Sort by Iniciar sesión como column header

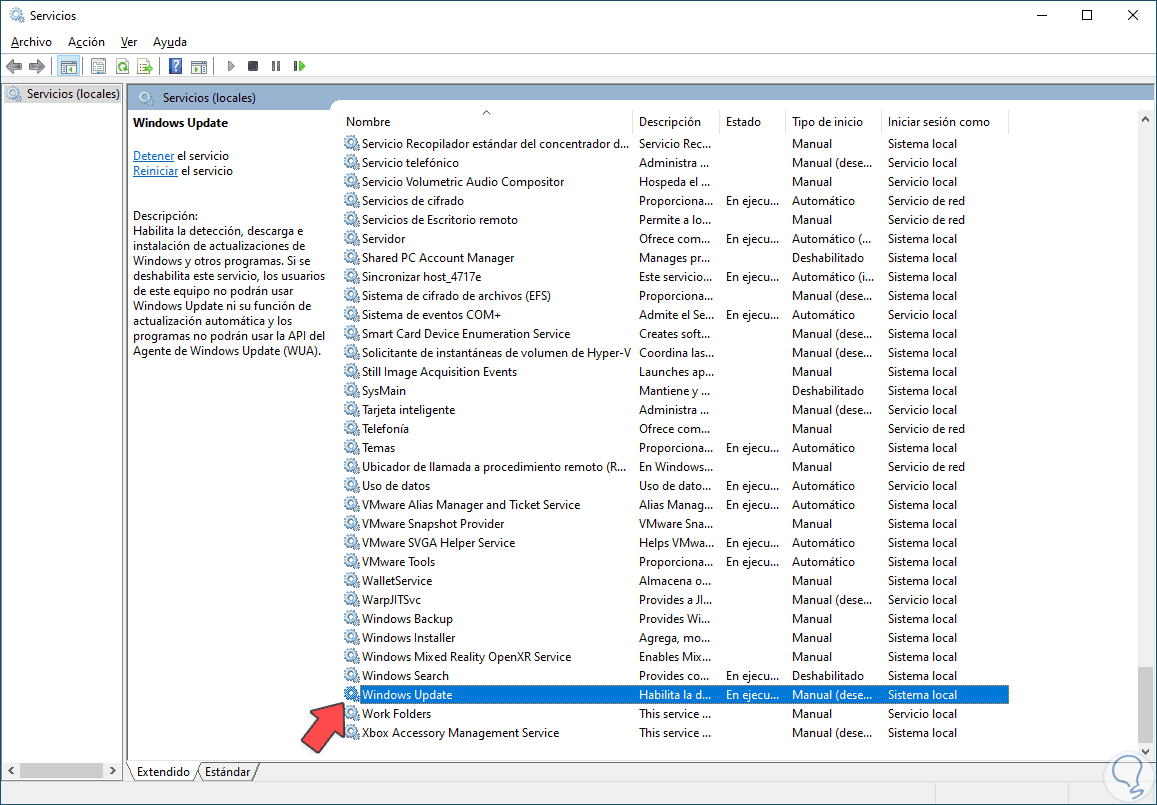[945, 122]
